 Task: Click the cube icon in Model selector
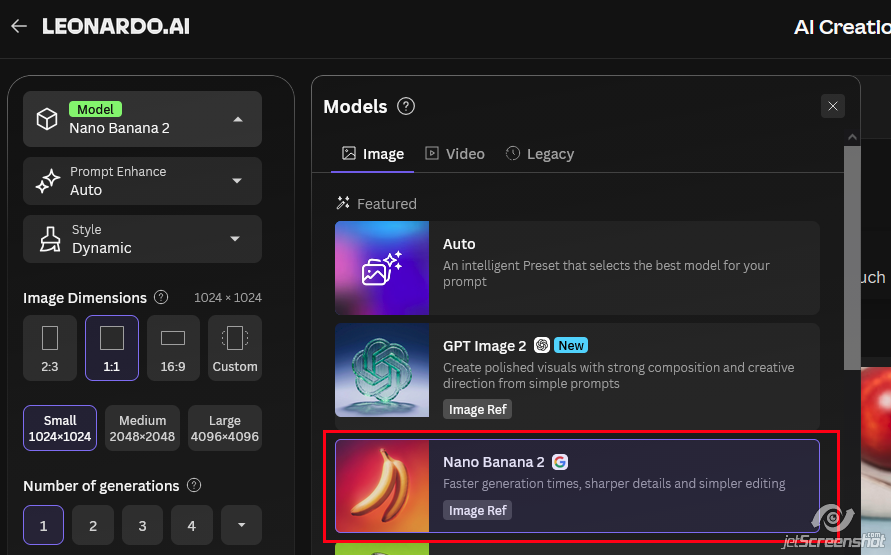[x=47, y=119]
